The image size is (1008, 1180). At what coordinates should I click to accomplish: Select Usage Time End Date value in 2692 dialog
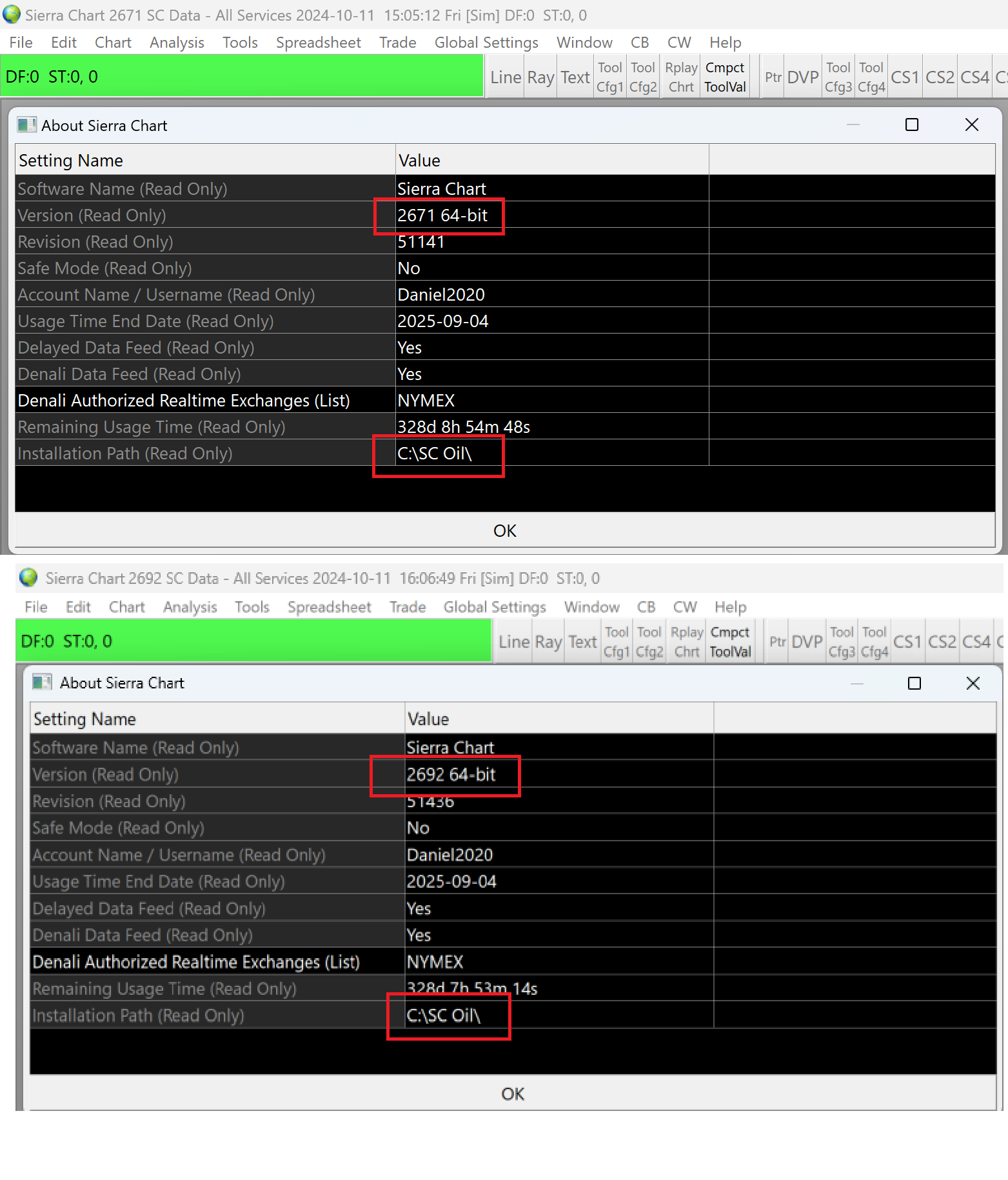[x=451, y=881]
